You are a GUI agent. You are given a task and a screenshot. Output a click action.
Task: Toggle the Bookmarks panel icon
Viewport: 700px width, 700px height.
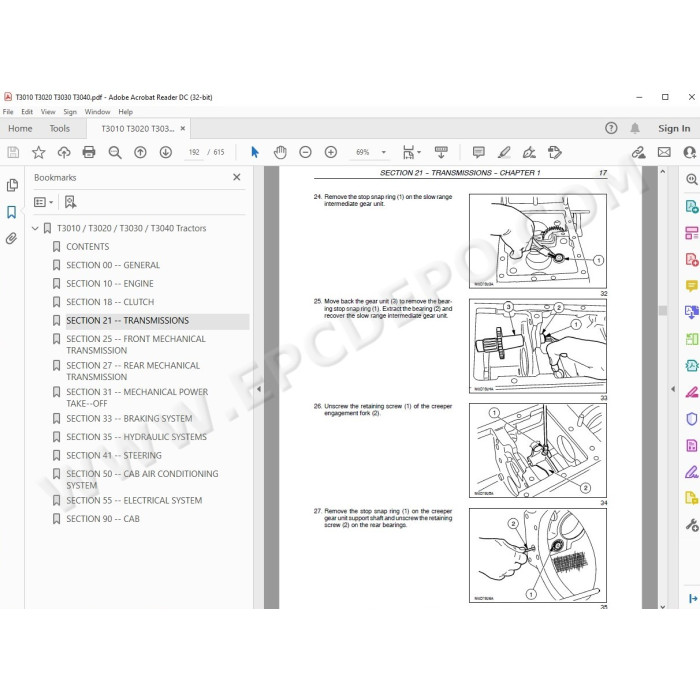pos(12,212)
